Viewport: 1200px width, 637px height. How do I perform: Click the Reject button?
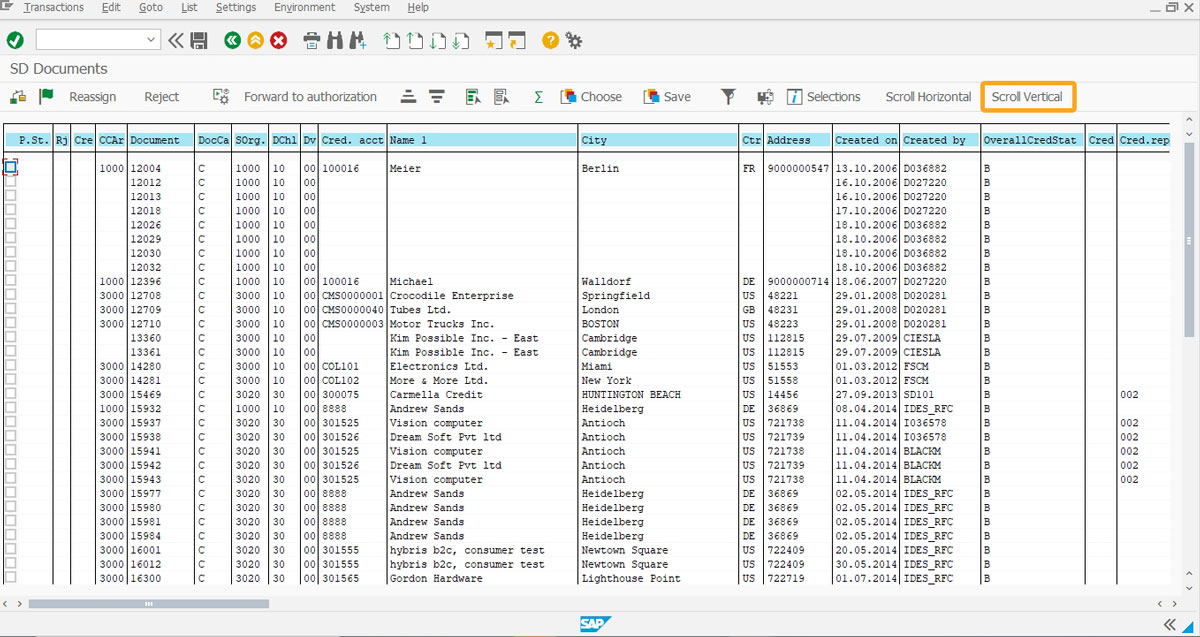(x=162, y=97)
